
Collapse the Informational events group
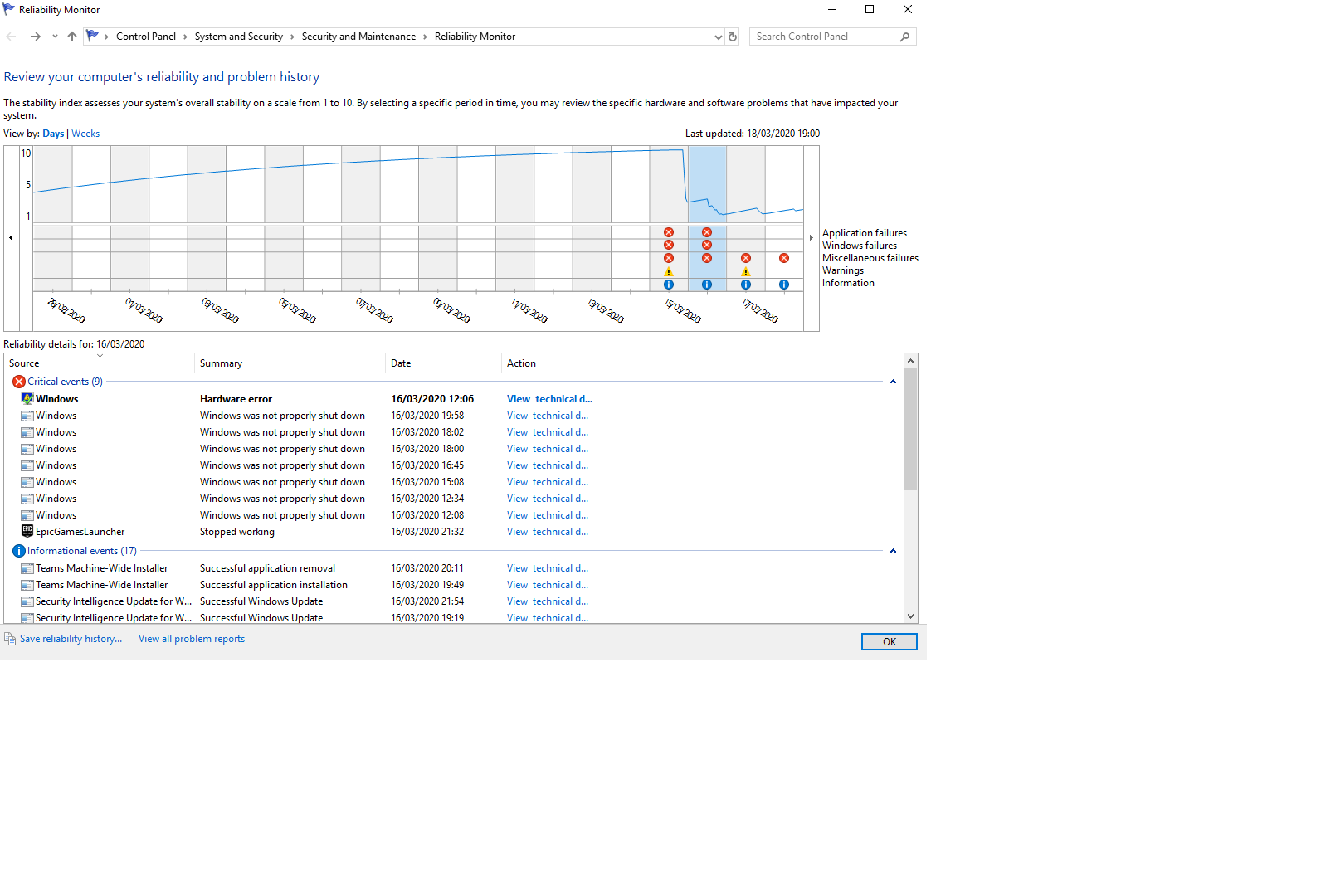[893, 551]
